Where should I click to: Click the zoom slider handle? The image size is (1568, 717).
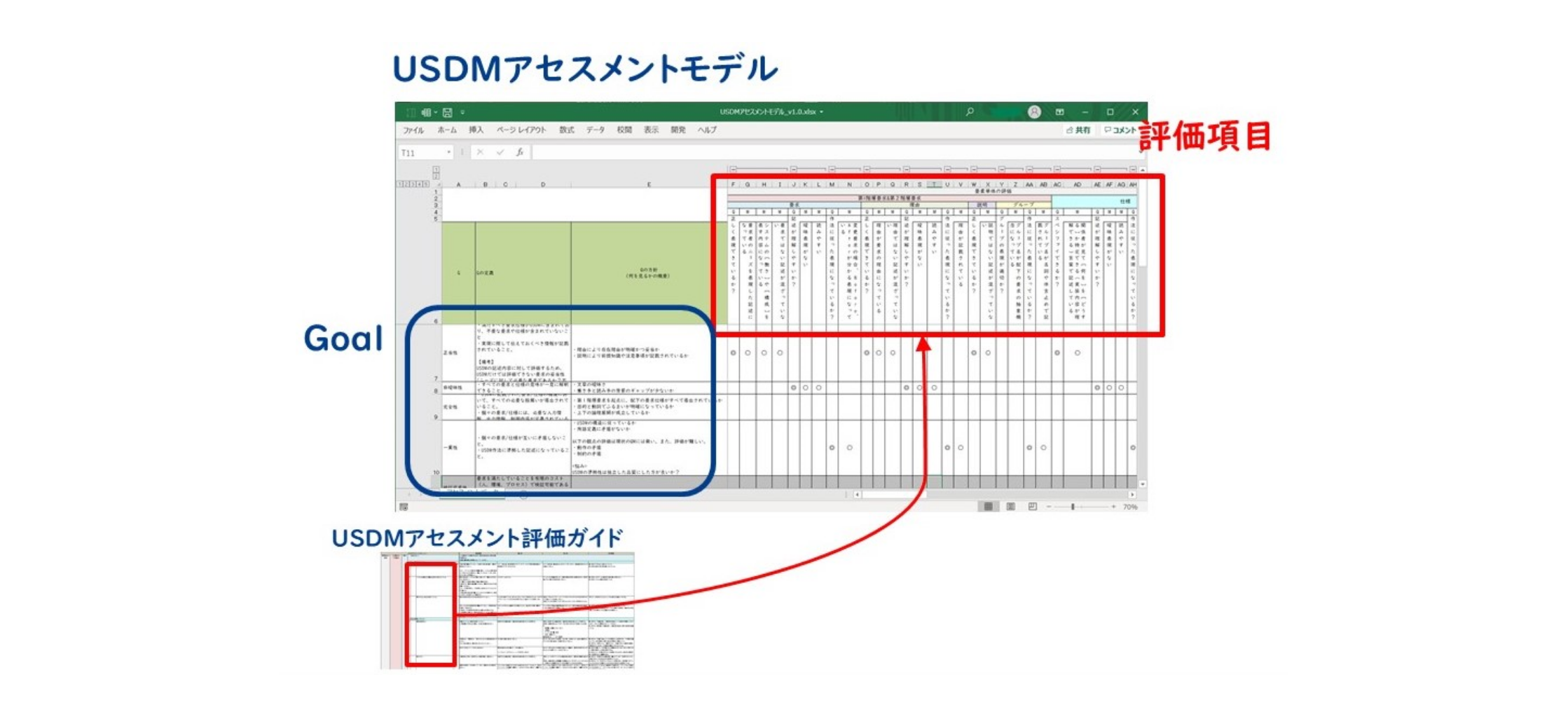coord(1072,506)
